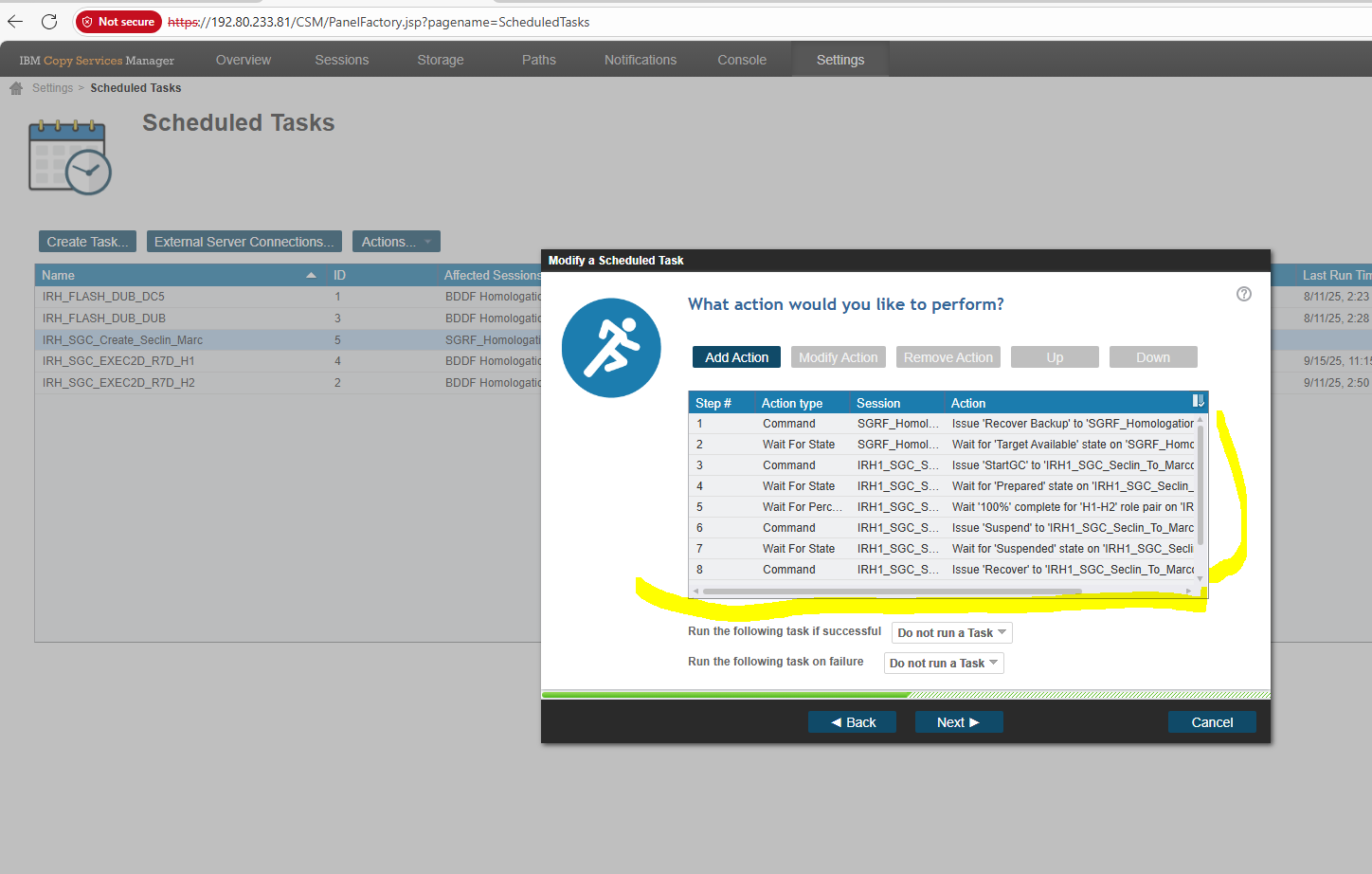The width and height of the screenshot is (1372, 874).
Task: Open the 'task on failure' dropdown
Action: pyautogui.click(x=943, y=663)
